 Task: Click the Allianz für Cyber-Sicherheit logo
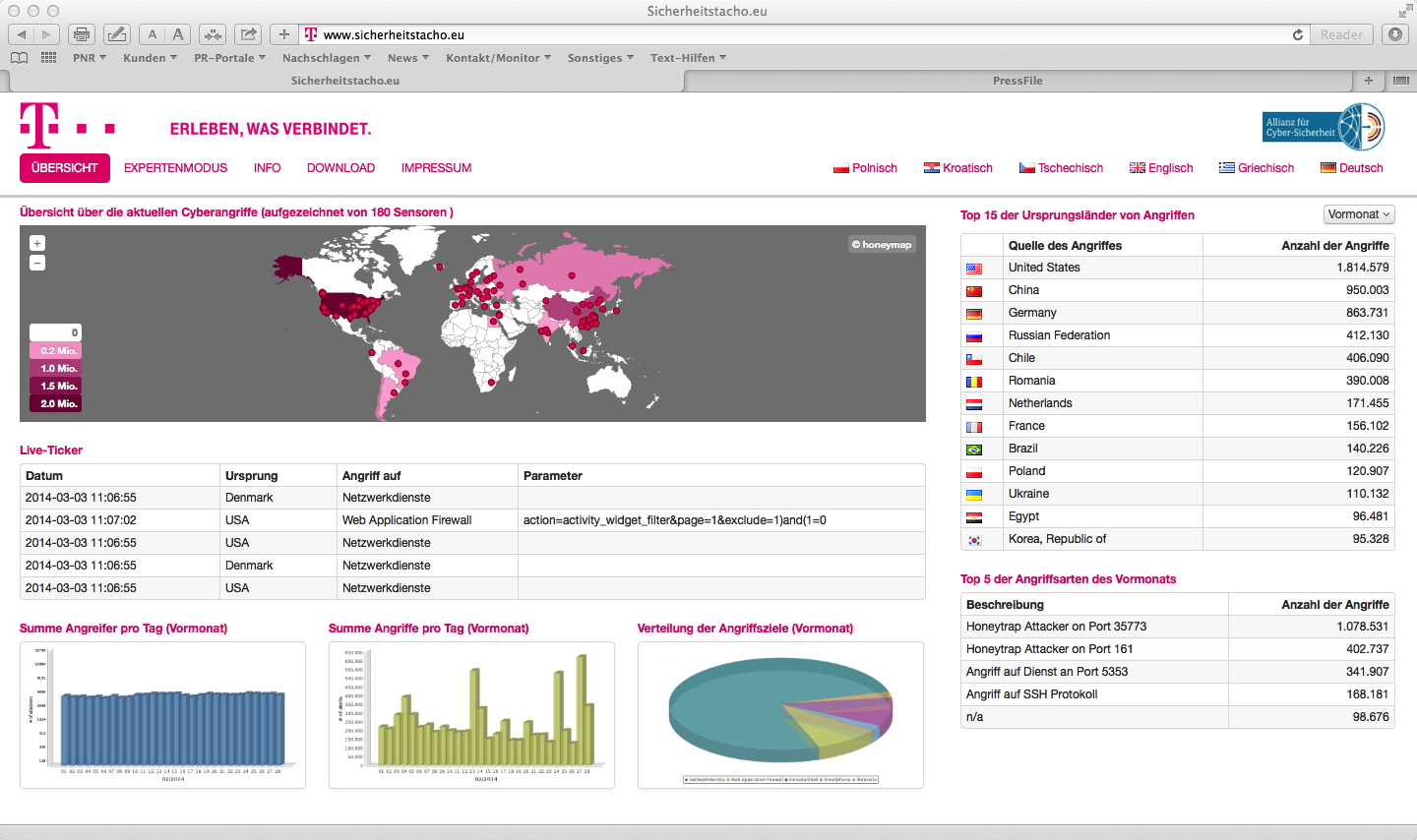point(1323,127)
